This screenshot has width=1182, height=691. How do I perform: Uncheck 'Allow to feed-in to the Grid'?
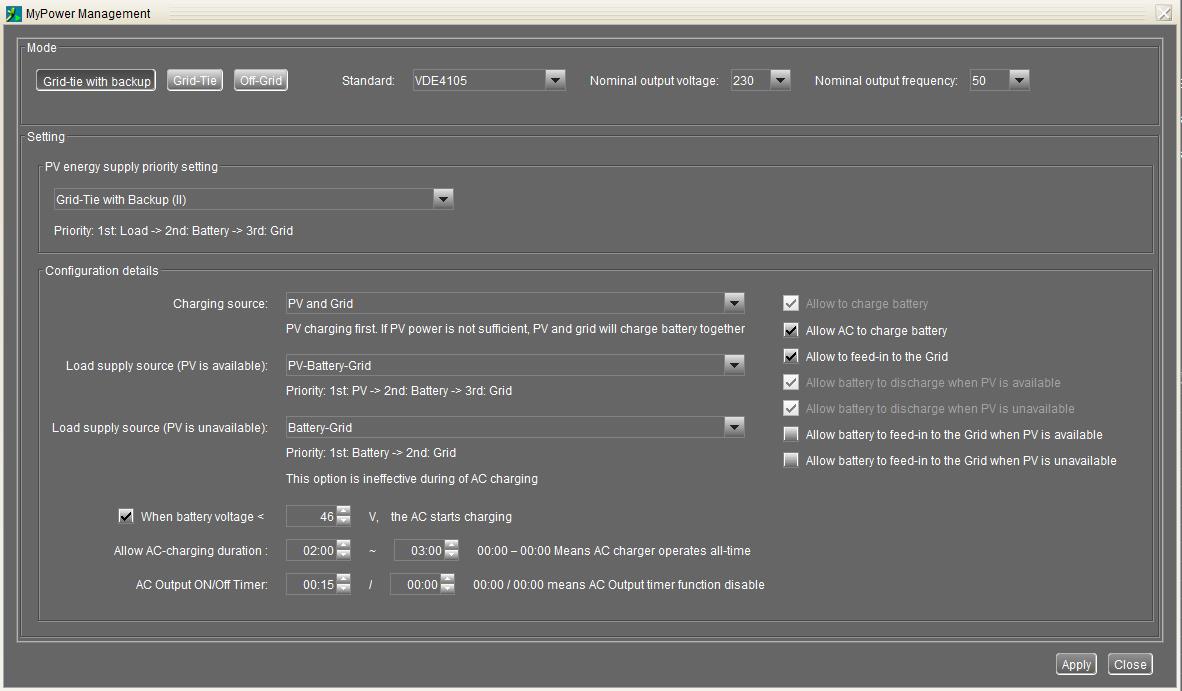791,356
